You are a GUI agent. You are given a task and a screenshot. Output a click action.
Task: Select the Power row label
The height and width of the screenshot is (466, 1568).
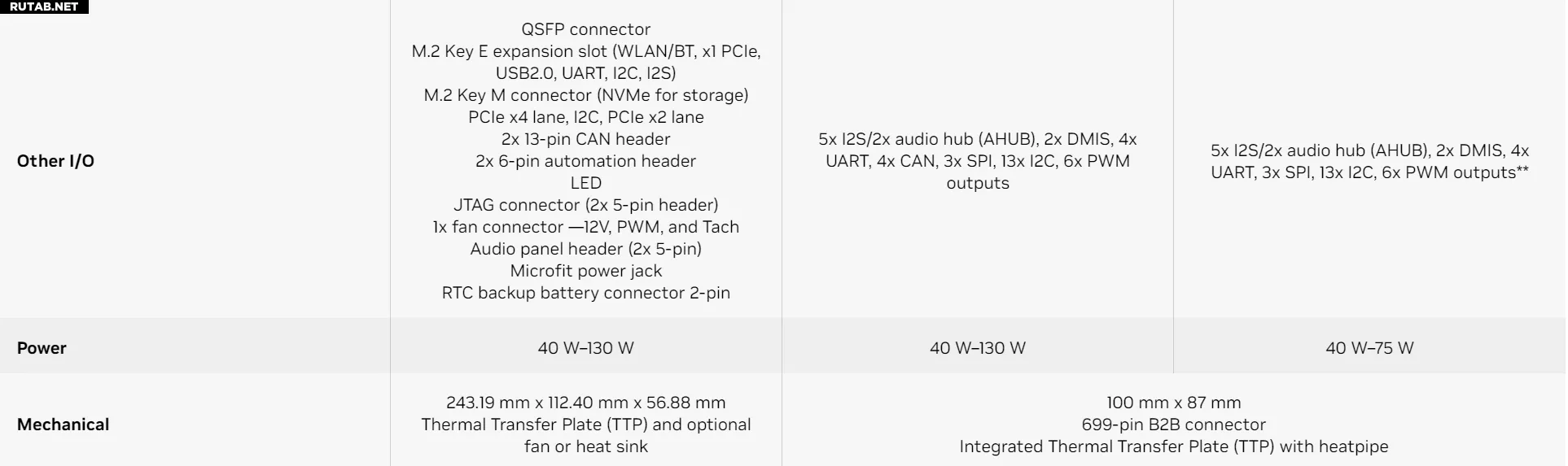click(x=42, y=348)
